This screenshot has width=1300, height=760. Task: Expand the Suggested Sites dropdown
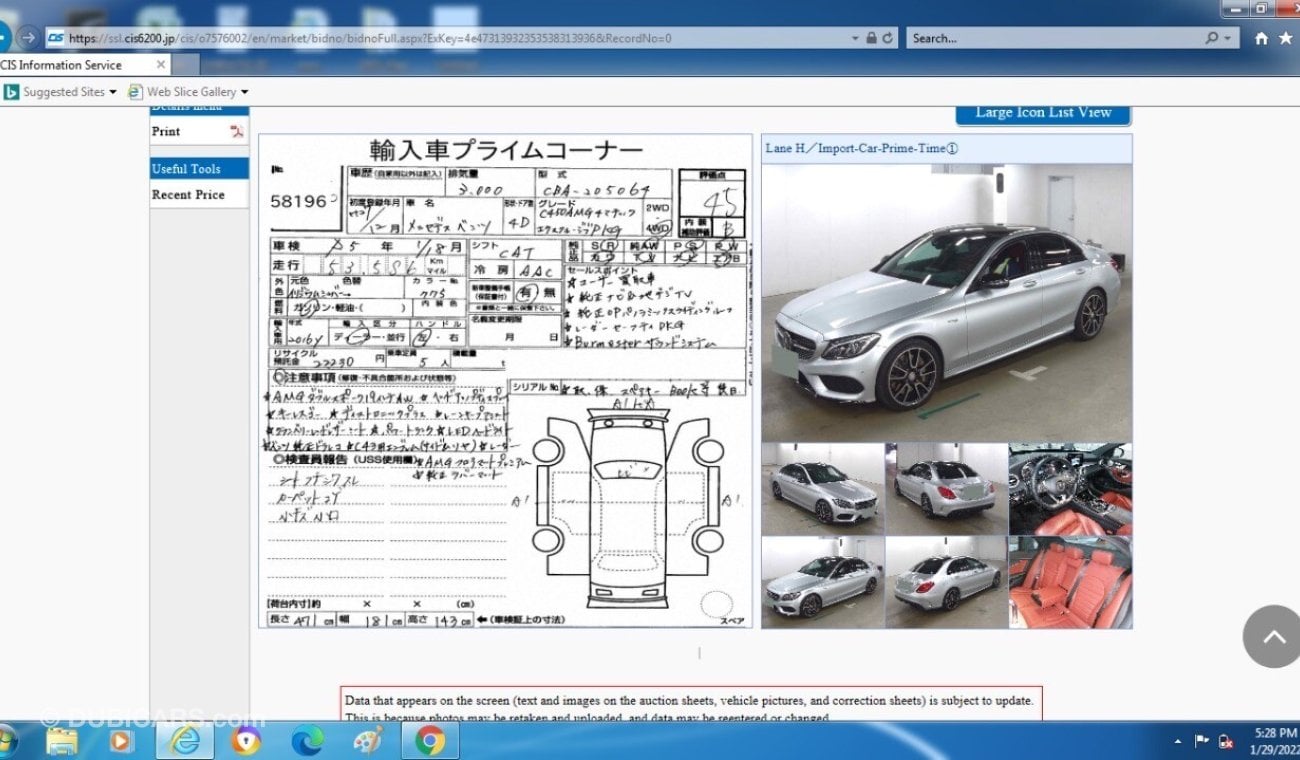(x=112, y=92)
